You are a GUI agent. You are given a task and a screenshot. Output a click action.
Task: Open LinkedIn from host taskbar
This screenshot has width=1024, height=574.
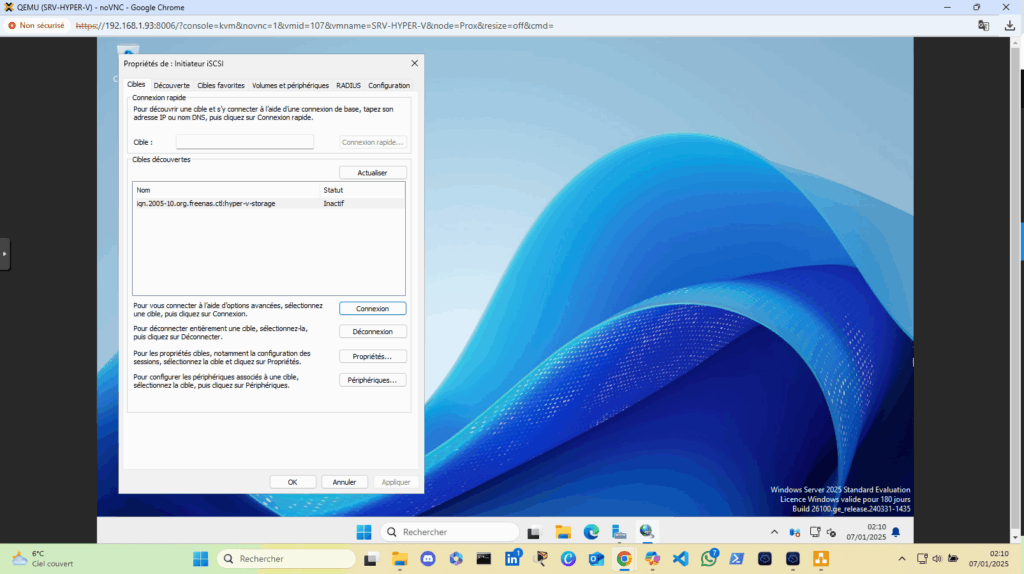click(513, 559)
